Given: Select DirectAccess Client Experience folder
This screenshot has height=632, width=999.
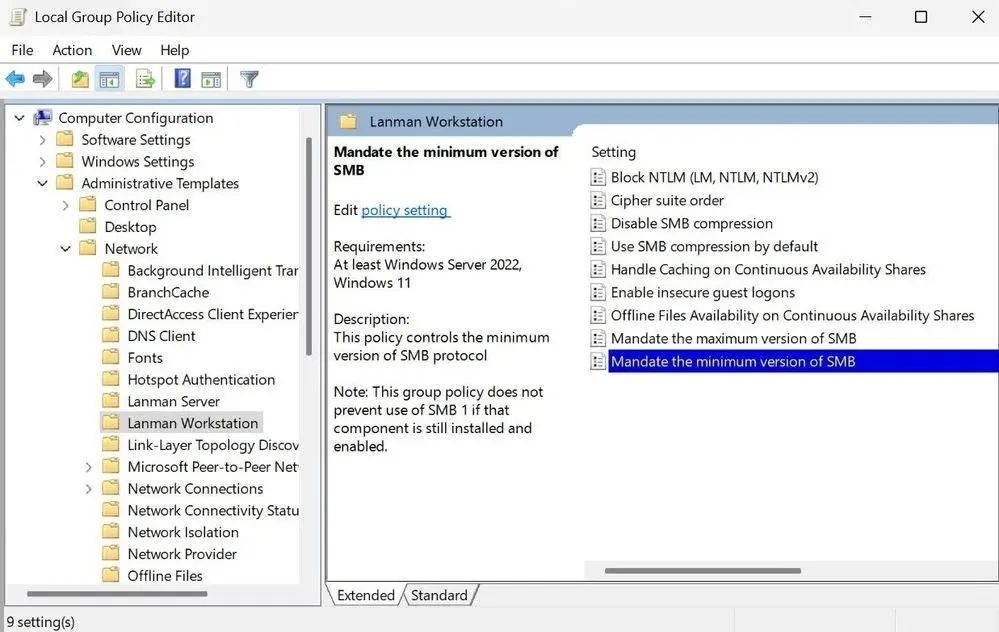Looking at the screenshot, I should [x=213, y=313].
